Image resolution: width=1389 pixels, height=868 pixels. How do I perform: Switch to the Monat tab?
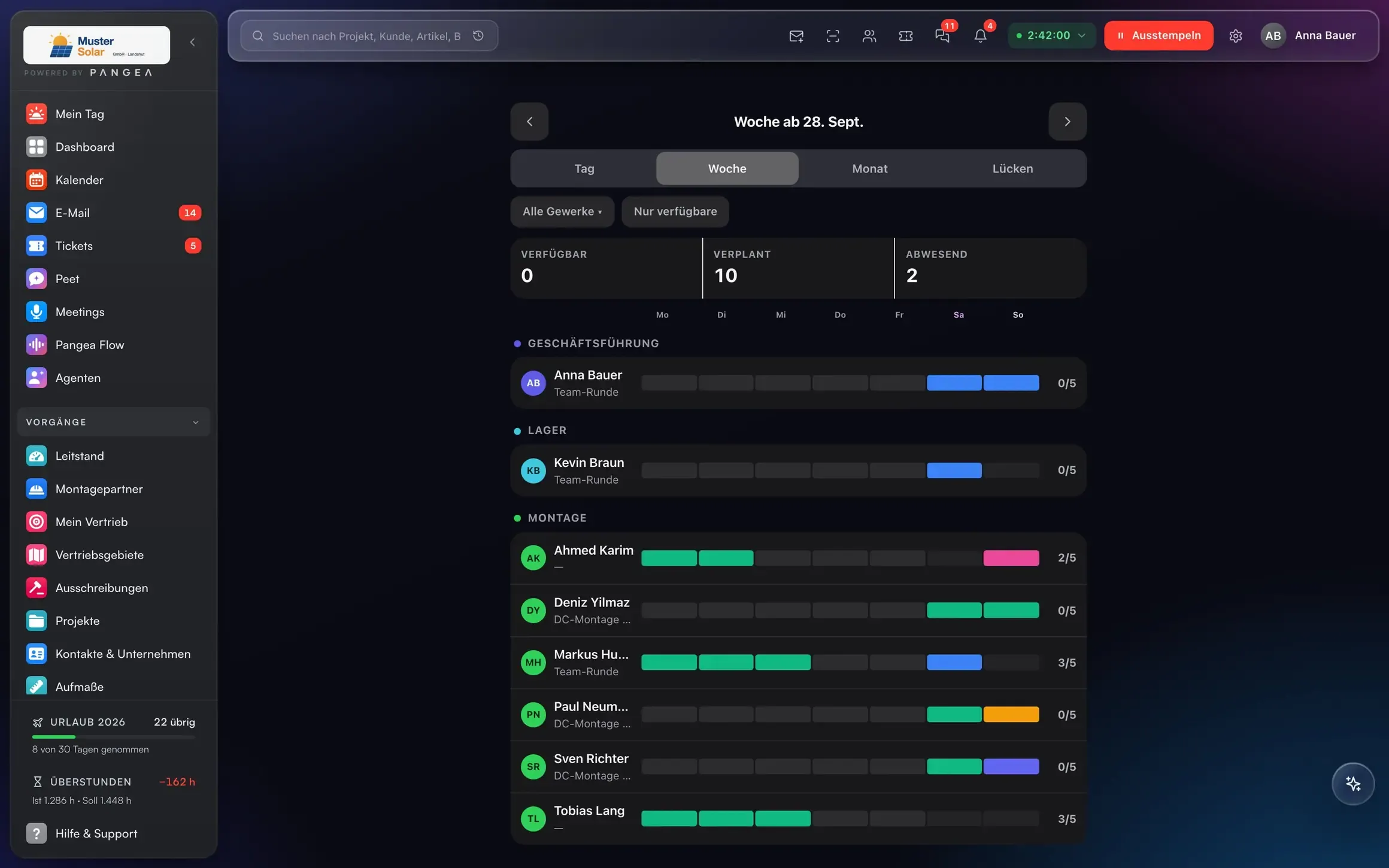(x=869, y=168)
